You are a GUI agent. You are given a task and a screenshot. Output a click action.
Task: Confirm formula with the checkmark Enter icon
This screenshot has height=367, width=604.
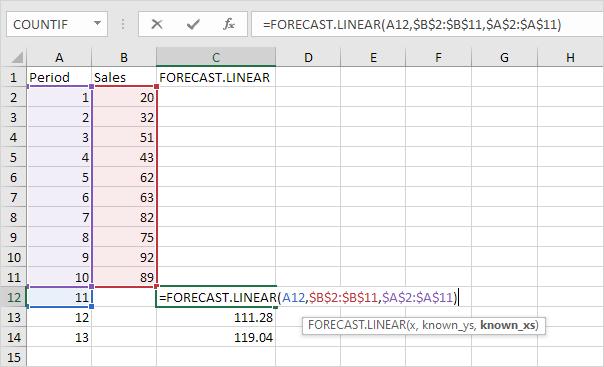[x=193, y=24]
